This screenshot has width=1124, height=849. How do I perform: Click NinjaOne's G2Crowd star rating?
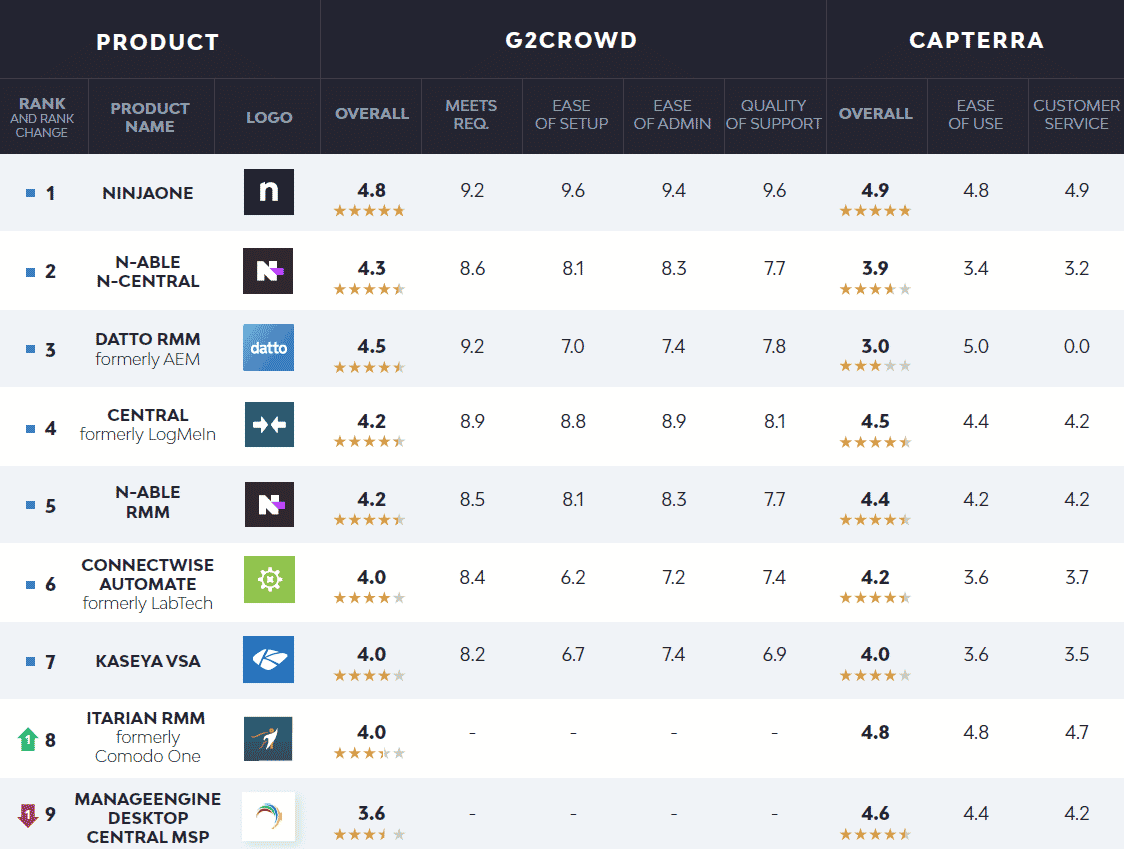[x=369, y=211]
